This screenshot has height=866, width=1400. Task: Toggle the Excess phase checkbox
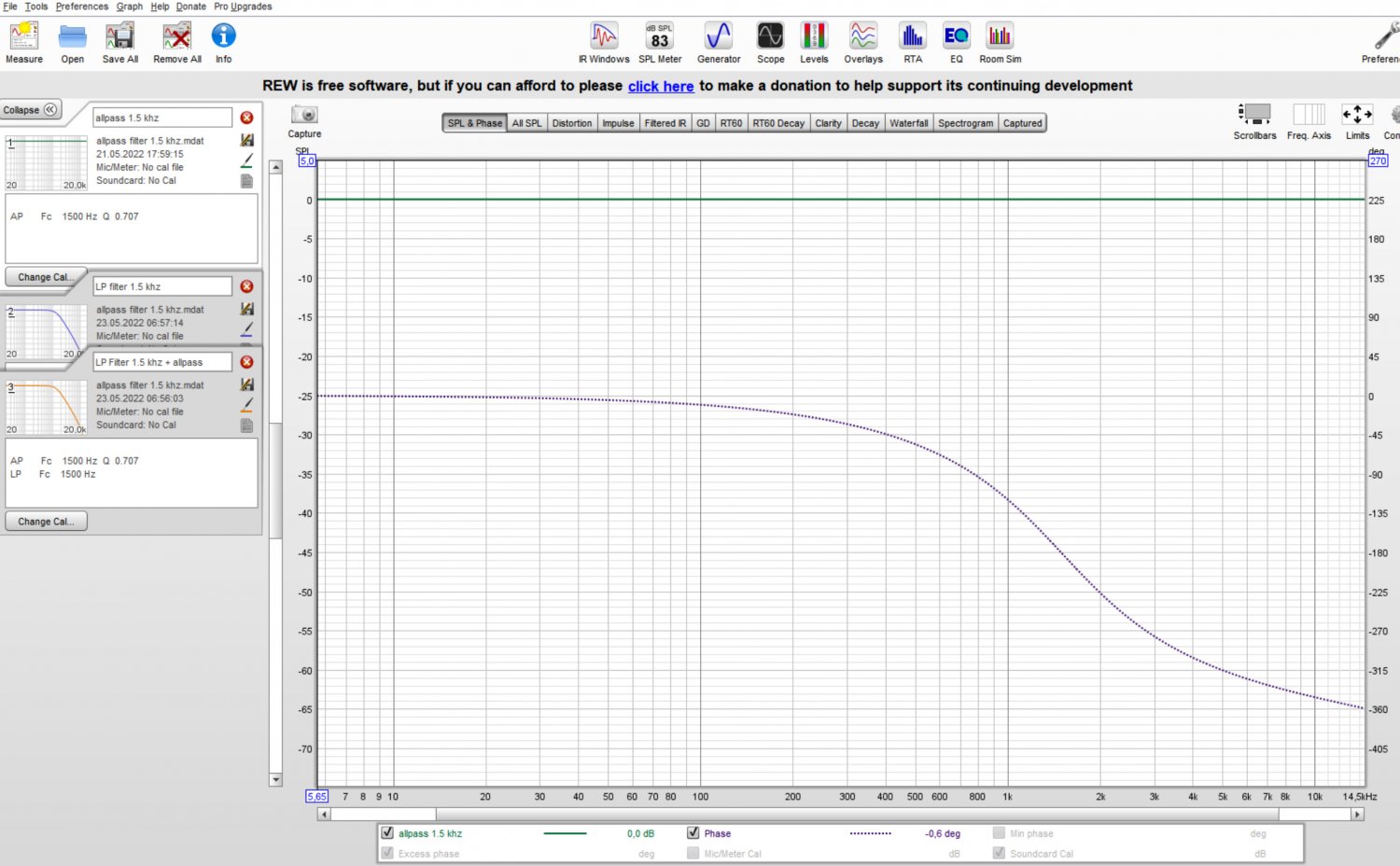387,853
